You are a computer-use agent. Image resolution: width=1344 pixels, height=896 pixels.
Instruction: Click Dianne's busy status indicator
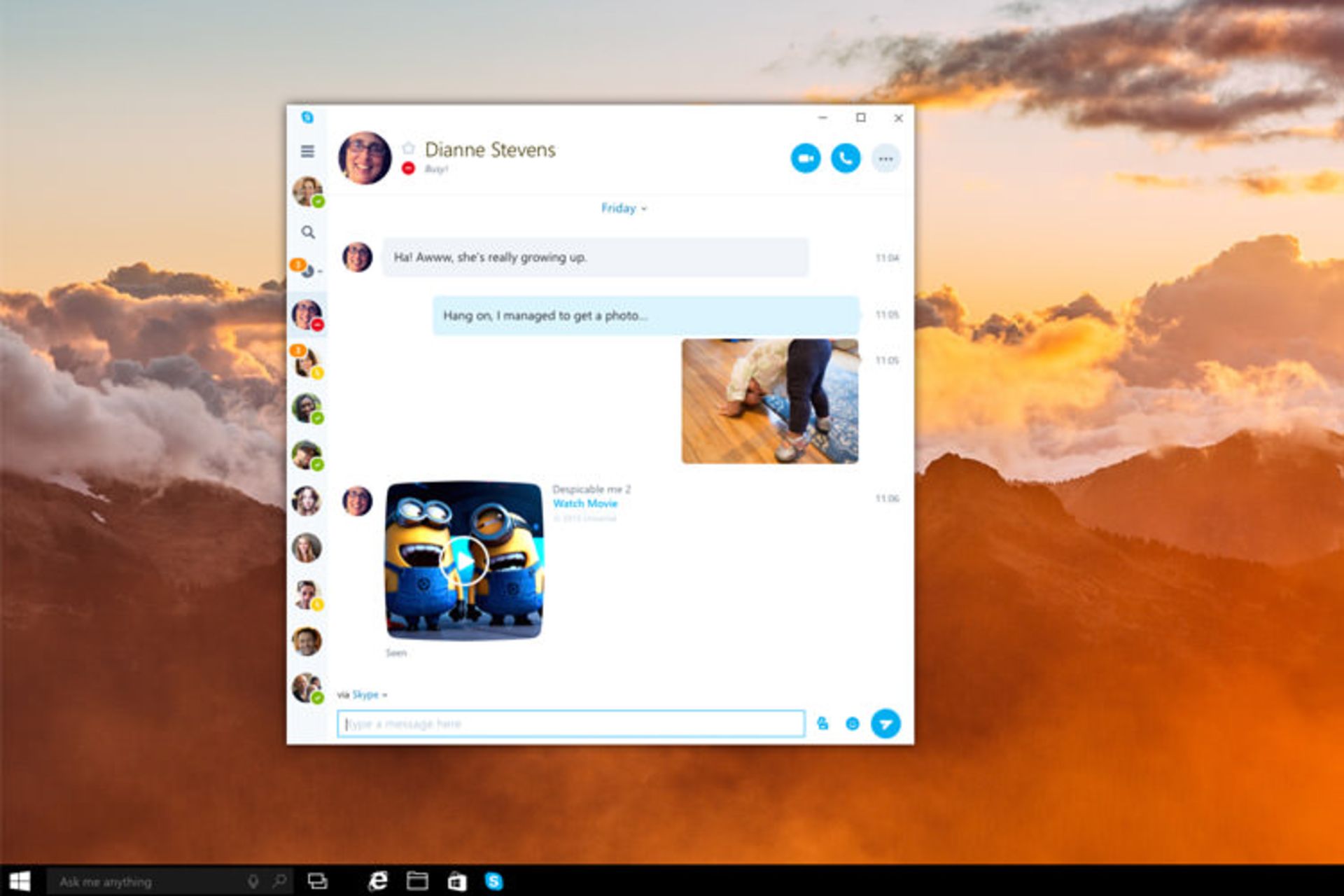point(409,168)
